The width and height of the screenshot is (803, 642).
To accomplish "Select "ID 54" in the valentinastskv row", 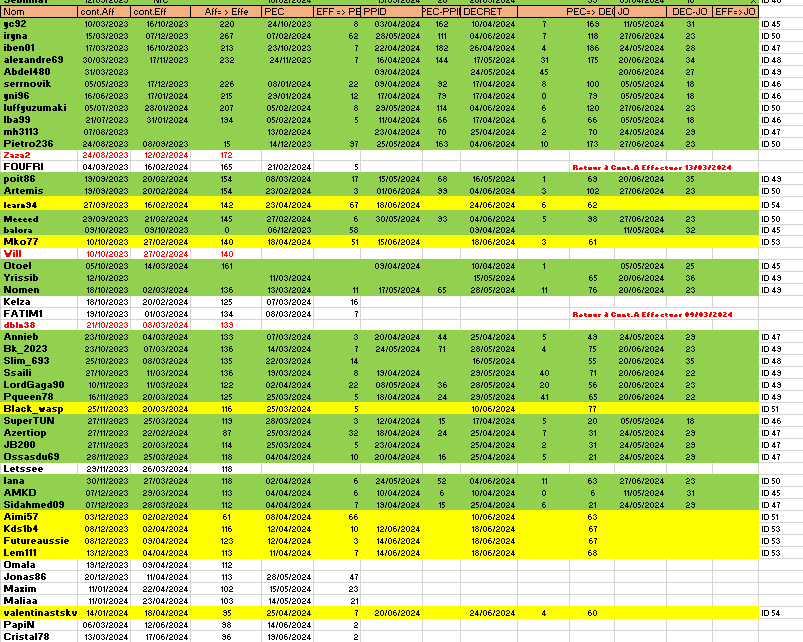I will [x=771, y=613].
